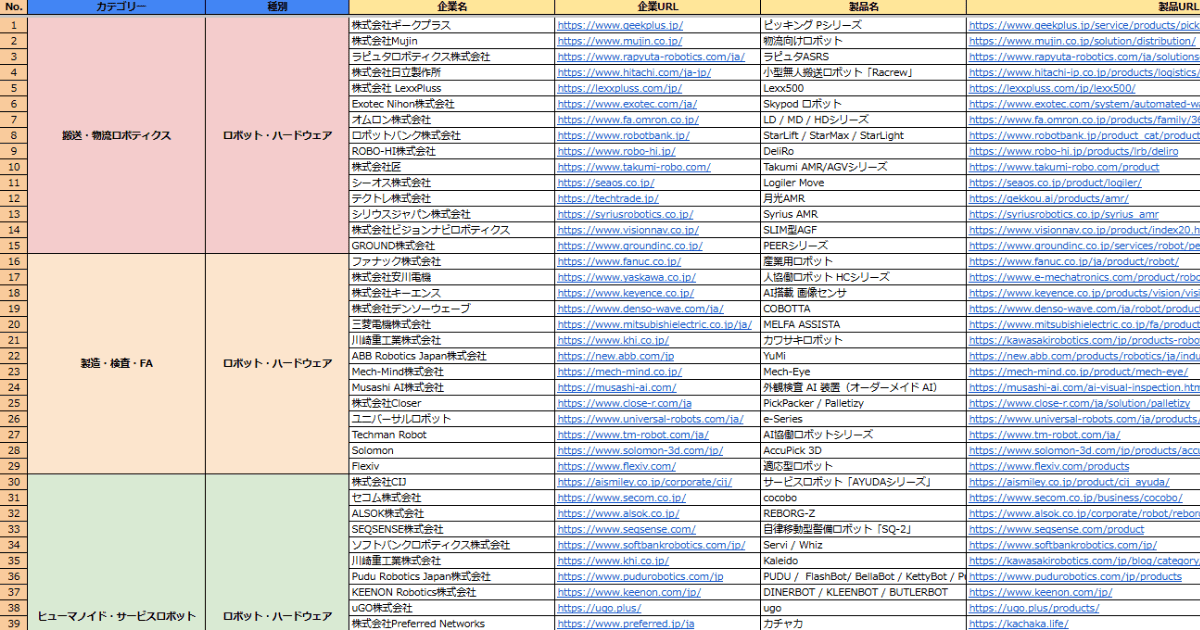Open the https://www.groundinc.co.jp/ link
This screenshot has width=1200, height=630.
pos(629,246)
